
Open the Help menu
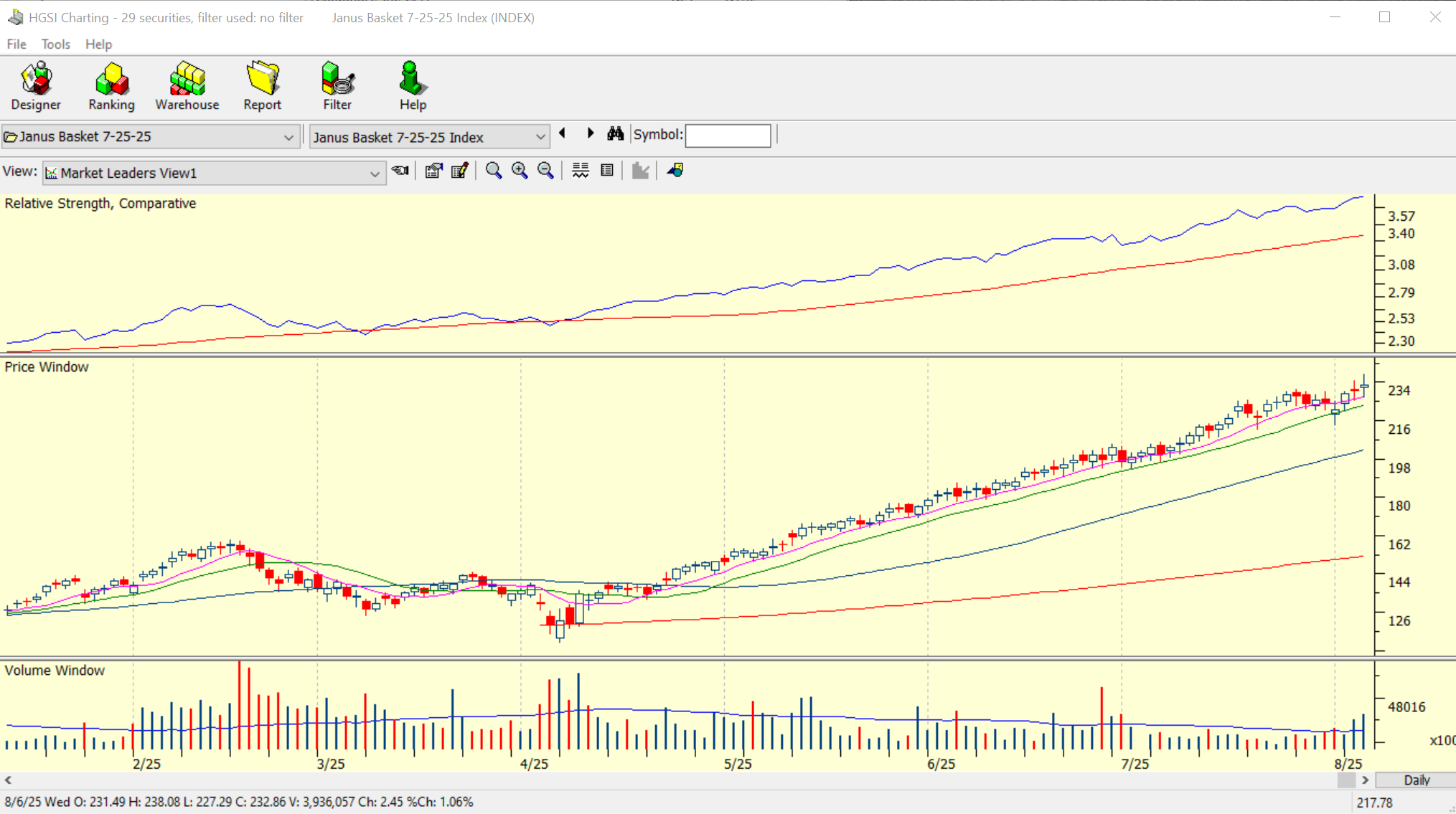click(x=98, y=44)
